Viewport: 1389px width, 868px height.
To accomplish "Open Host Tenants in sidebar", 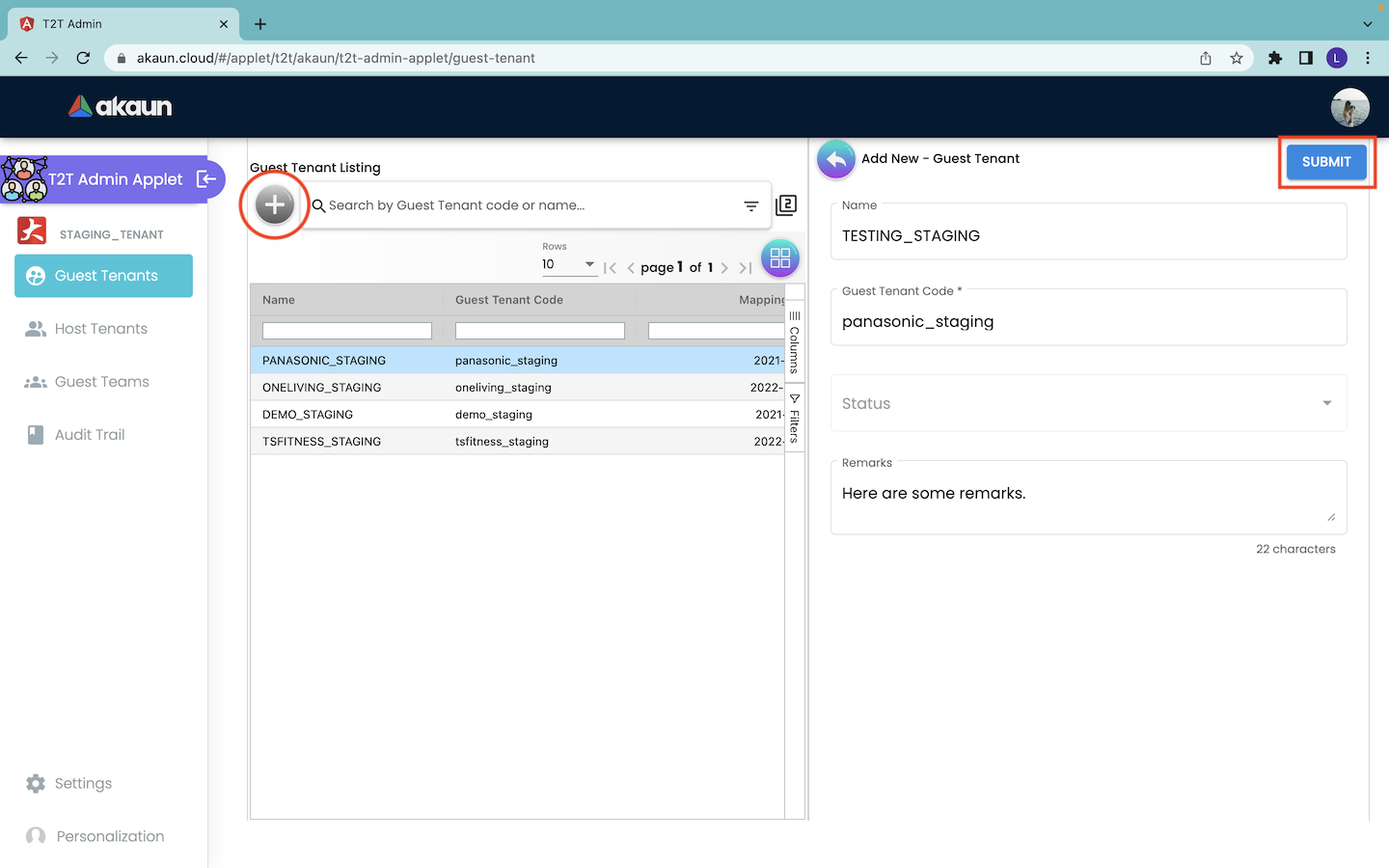I will [x=101, y=329].
